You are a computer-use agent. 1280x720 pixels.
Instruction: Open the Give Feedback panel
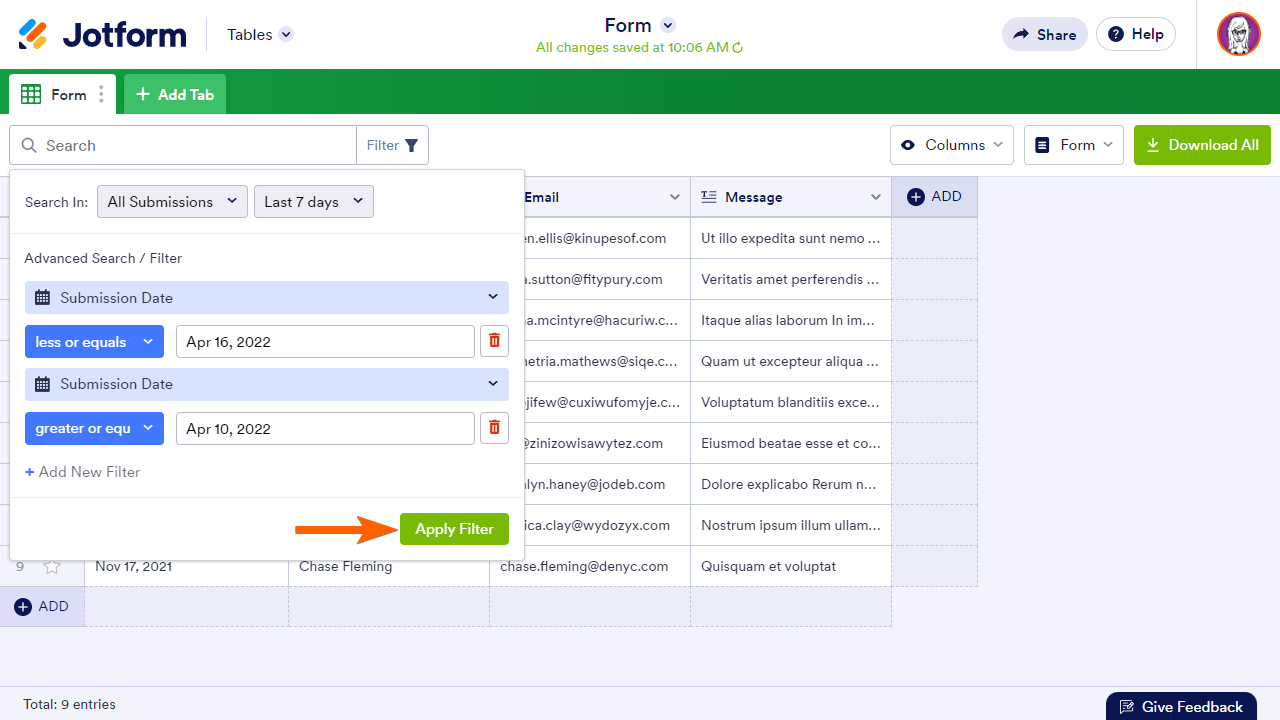(1181, 707)
